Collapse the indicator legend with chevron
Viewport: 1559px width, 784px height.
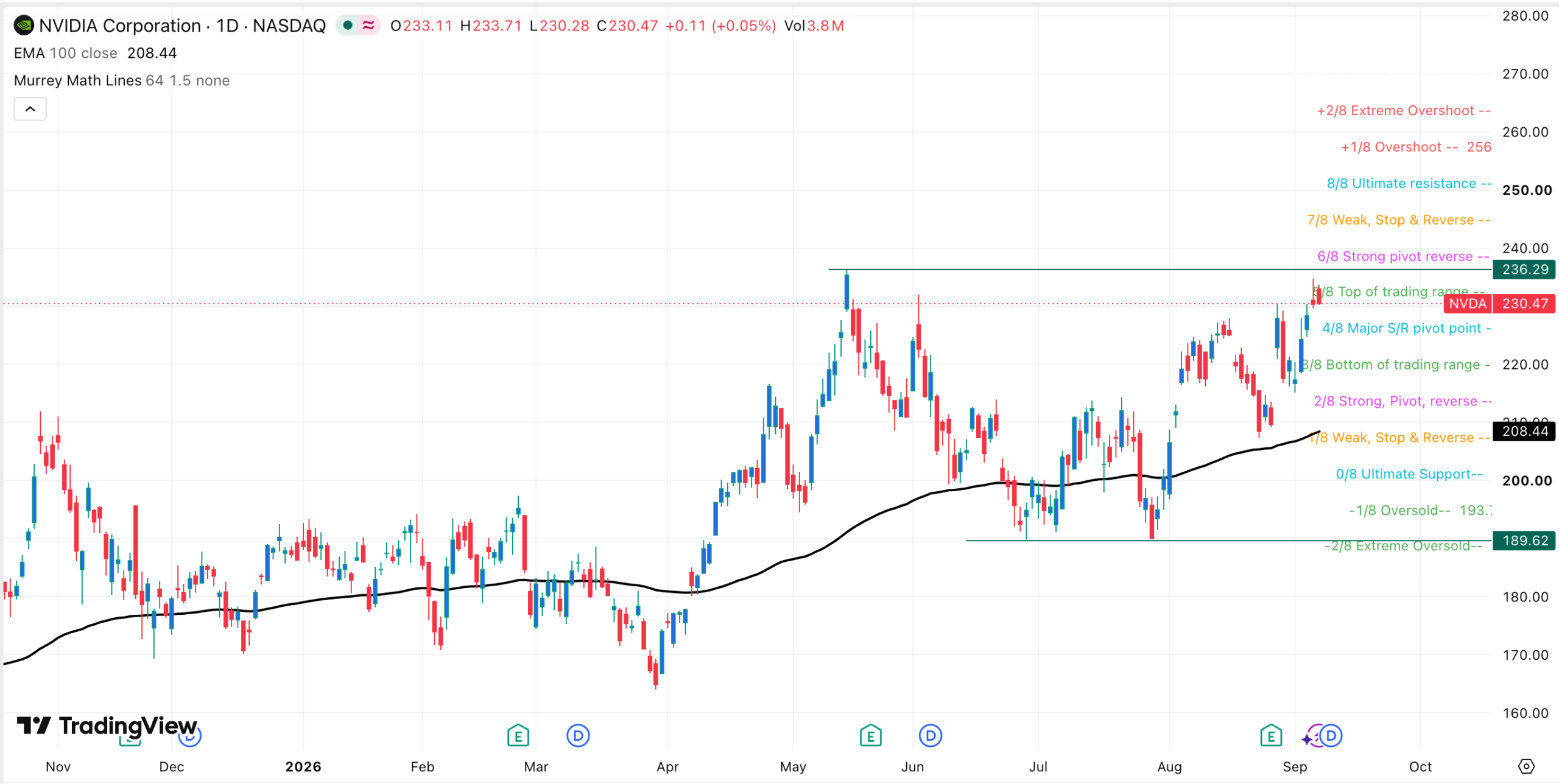(x=30, y=109)
